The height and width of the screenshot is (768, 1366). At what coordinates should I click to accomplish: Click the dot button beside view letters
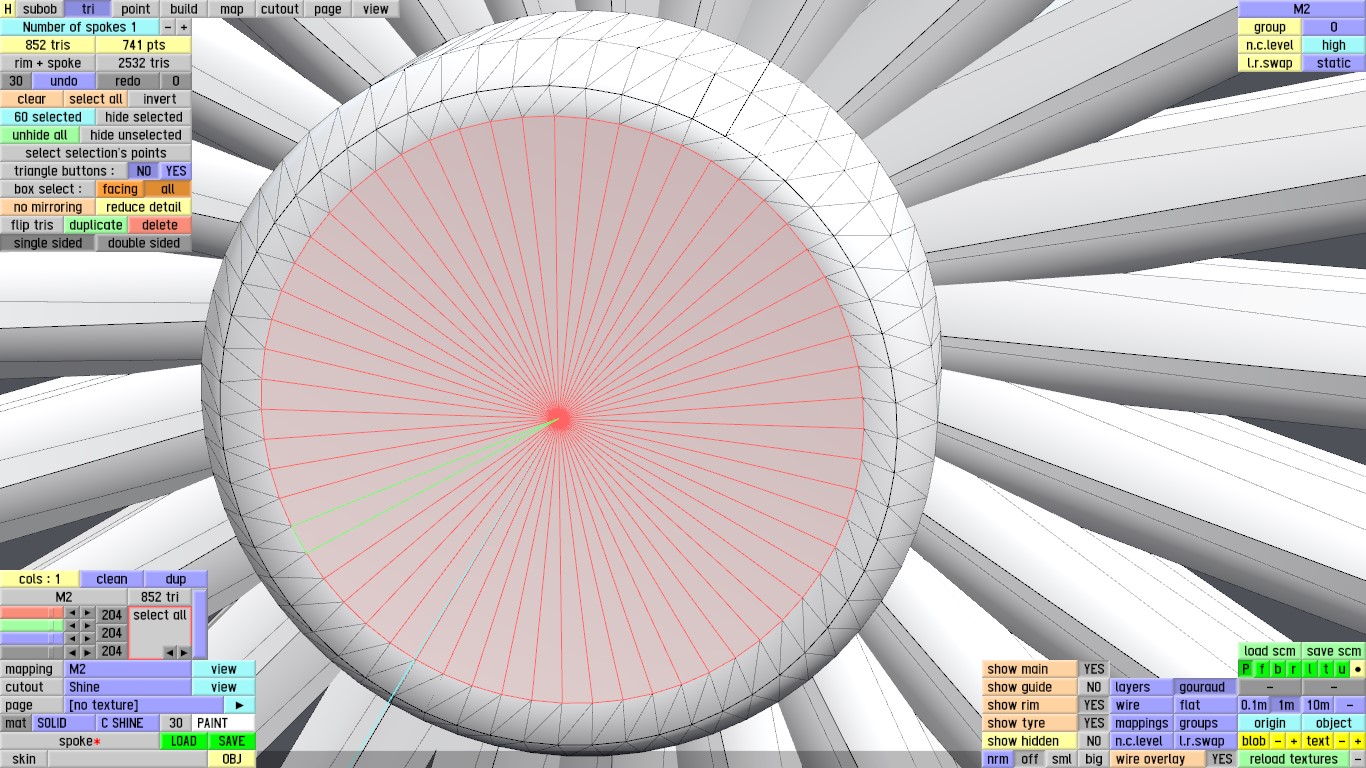(x=1358, y=669)
